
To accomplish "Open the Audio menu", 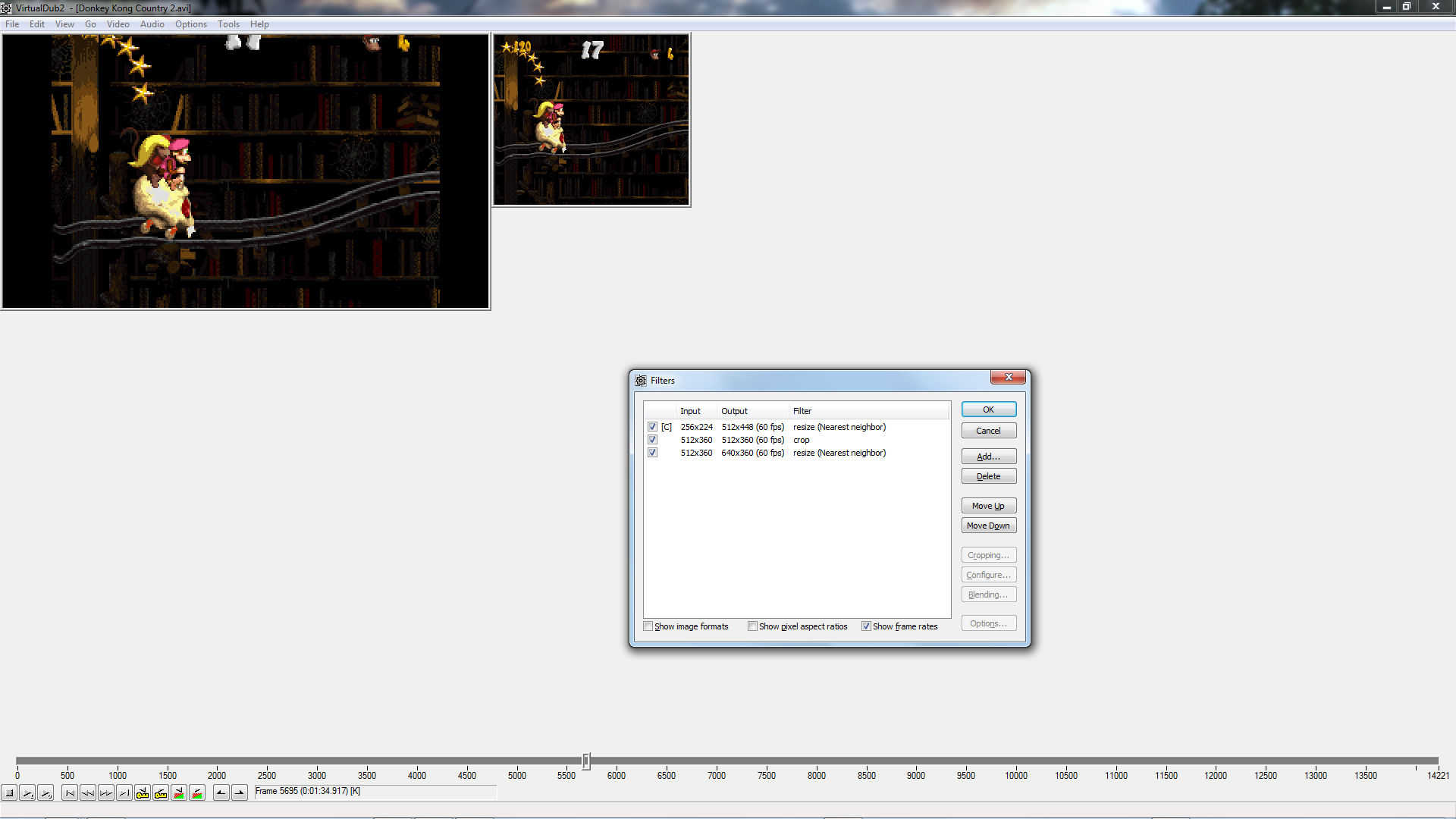I will click(x=152, y=24).
